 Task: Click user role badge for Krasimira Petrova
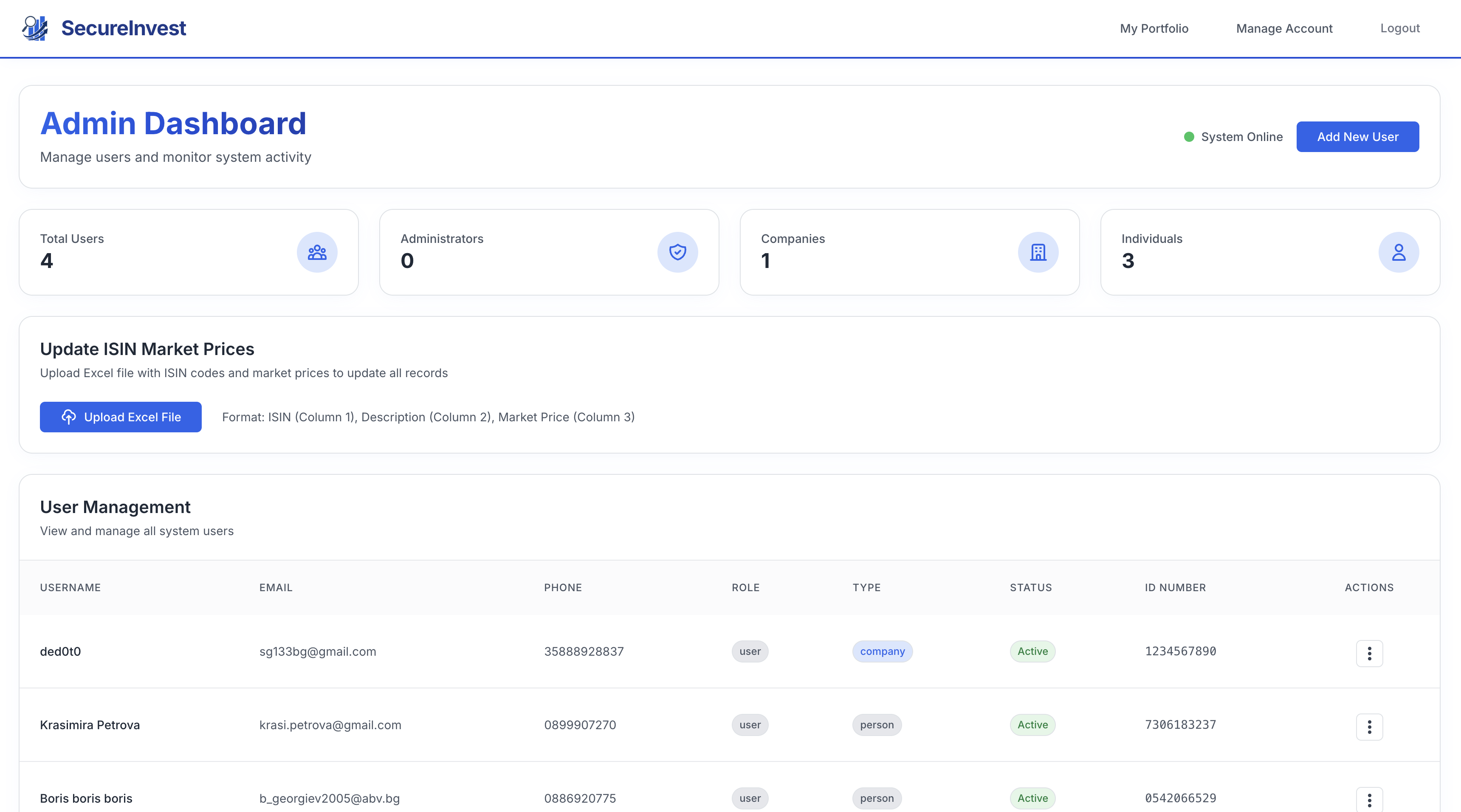click(750, 725)
